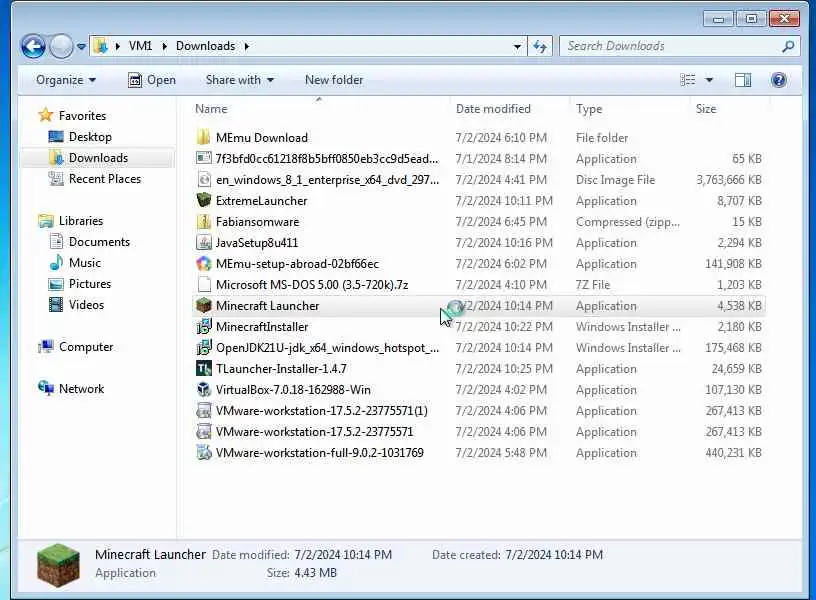Image resolution: width=816 pixels, height=600 pixels.
Task: Click the MEmu-setup-abroad-02bf66ec icon
Action: 203,264
